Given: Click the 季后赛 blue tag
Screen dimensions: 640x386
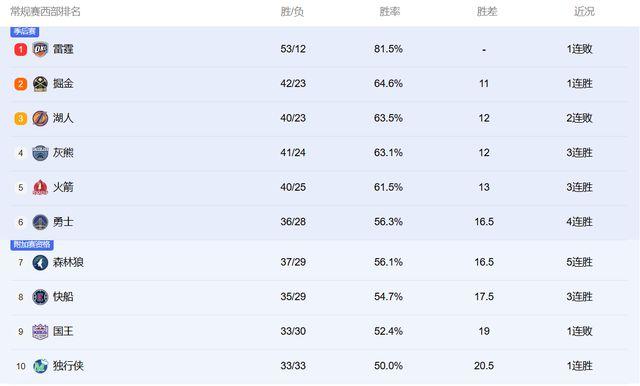Looking at the screenshot, I should click(x=24, y=31).
